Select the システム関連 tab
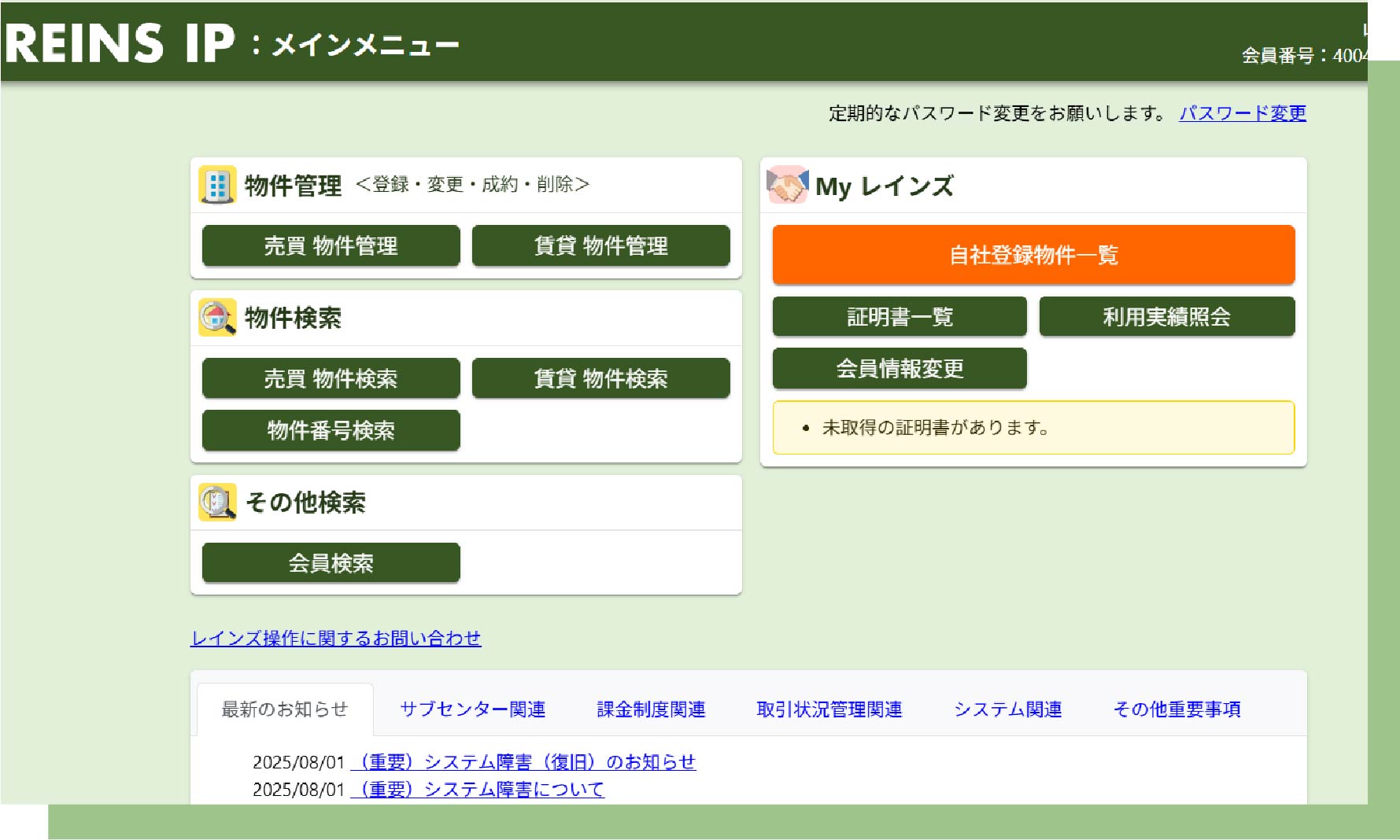The image size is (1400, 840). 1007,709
